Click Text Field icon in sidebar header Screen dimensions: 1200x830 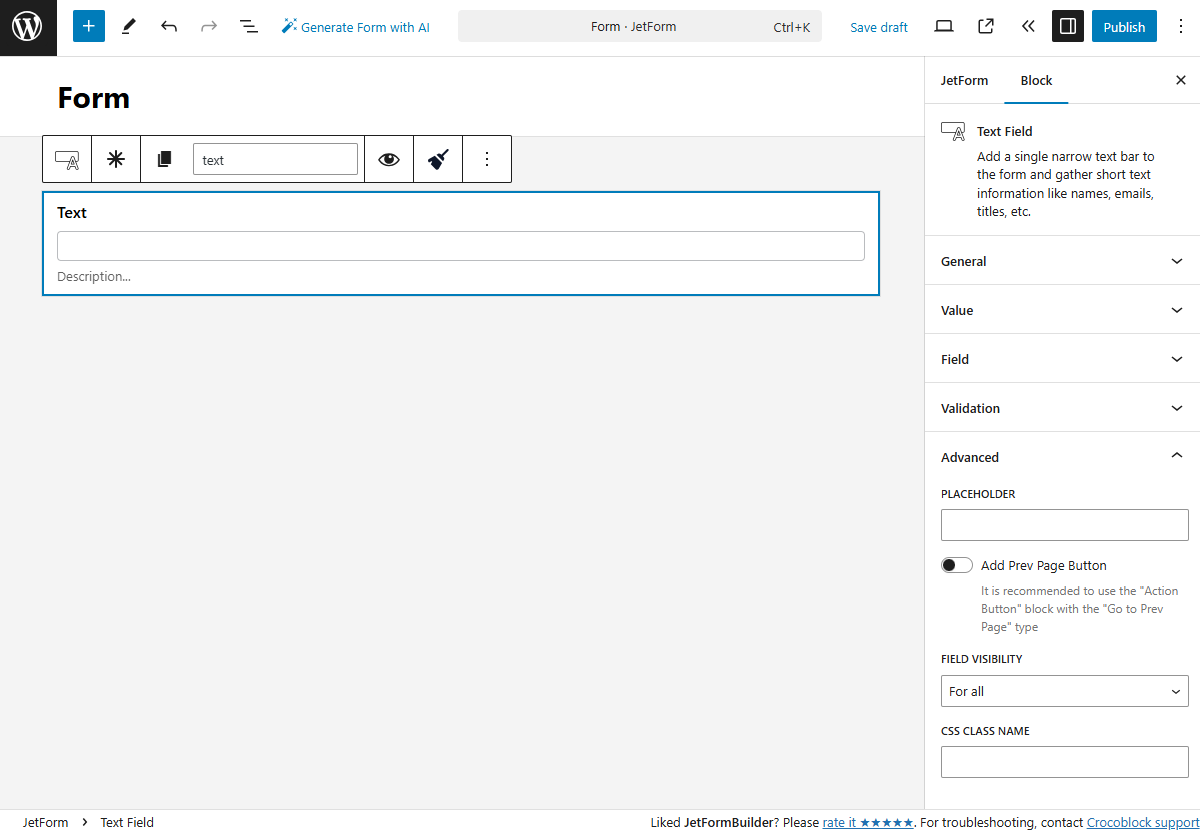tap(953, 131)
